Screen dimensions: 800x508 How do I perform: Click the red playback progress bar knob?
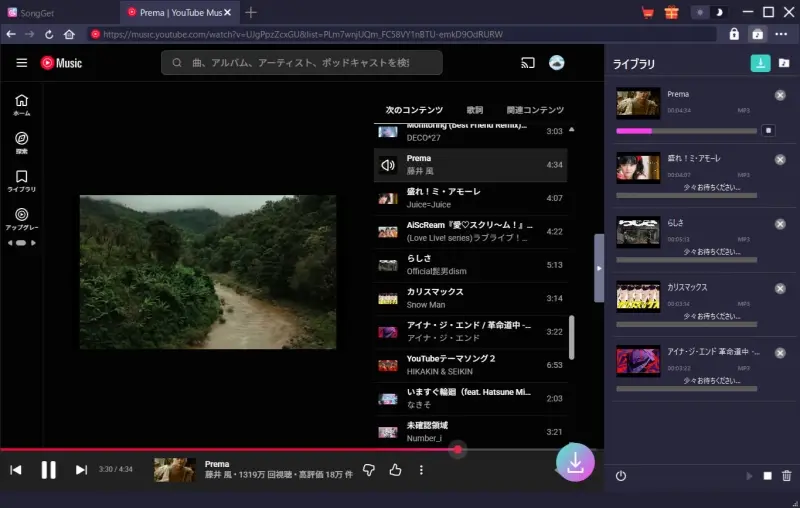tap(457, 449)
